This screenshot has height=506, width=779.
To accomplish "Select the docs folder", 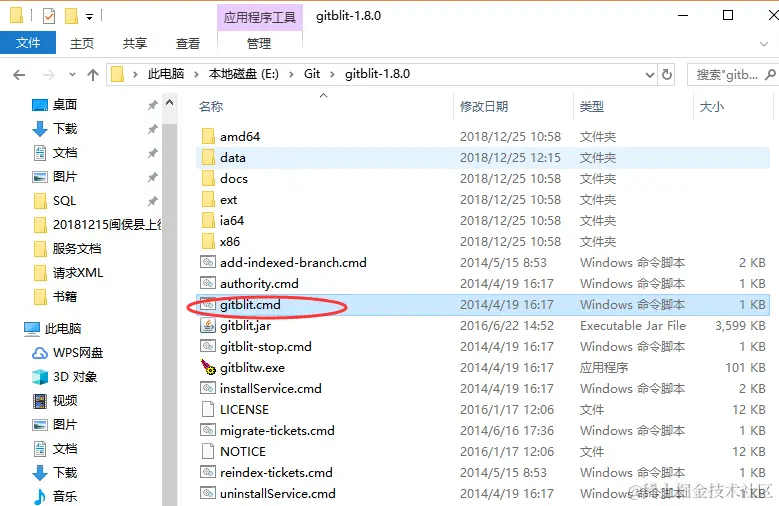I will (234, 178).
